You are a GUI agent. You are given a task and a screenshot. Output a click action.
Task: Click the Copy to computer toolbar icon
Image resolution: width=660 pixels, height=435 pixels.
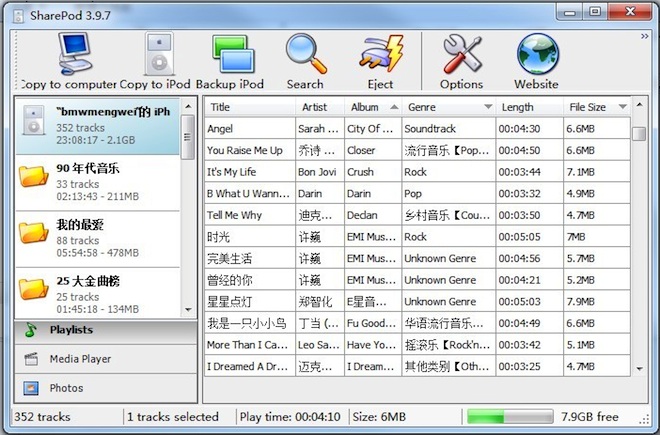(x=75, y=54)
